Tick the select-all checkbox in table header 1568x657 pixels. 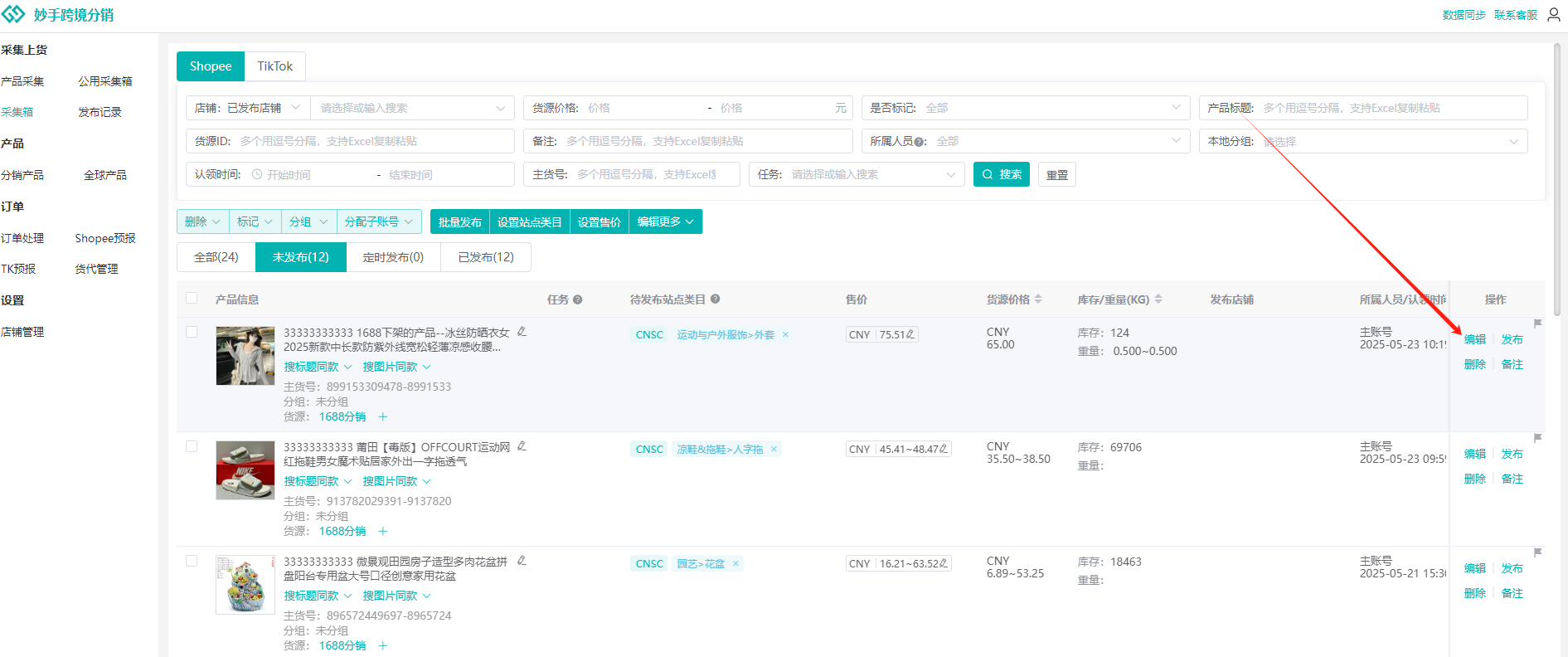192,299
